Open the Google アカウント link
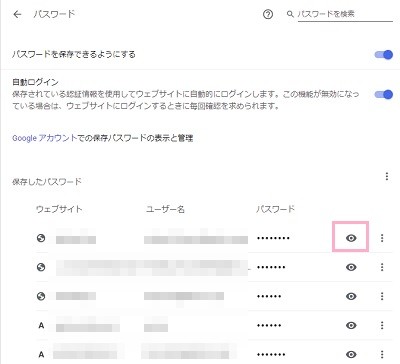Screen dimensions: 400x364 44,138
